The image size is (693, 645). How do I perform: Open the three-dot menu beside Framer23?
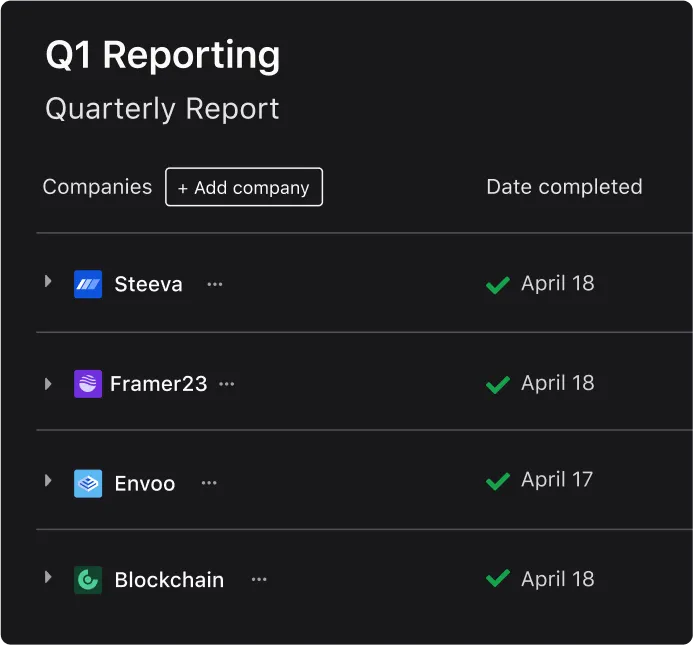[227, 384]
